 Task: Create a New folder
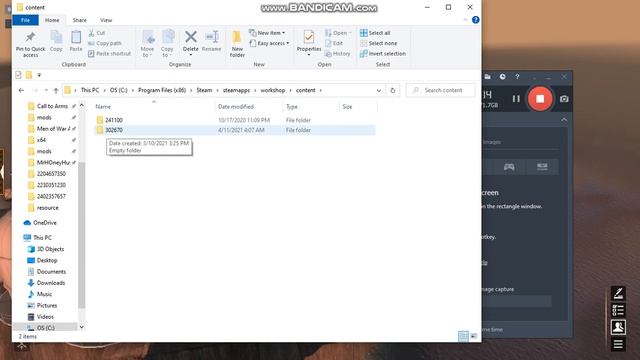[237, 44]
